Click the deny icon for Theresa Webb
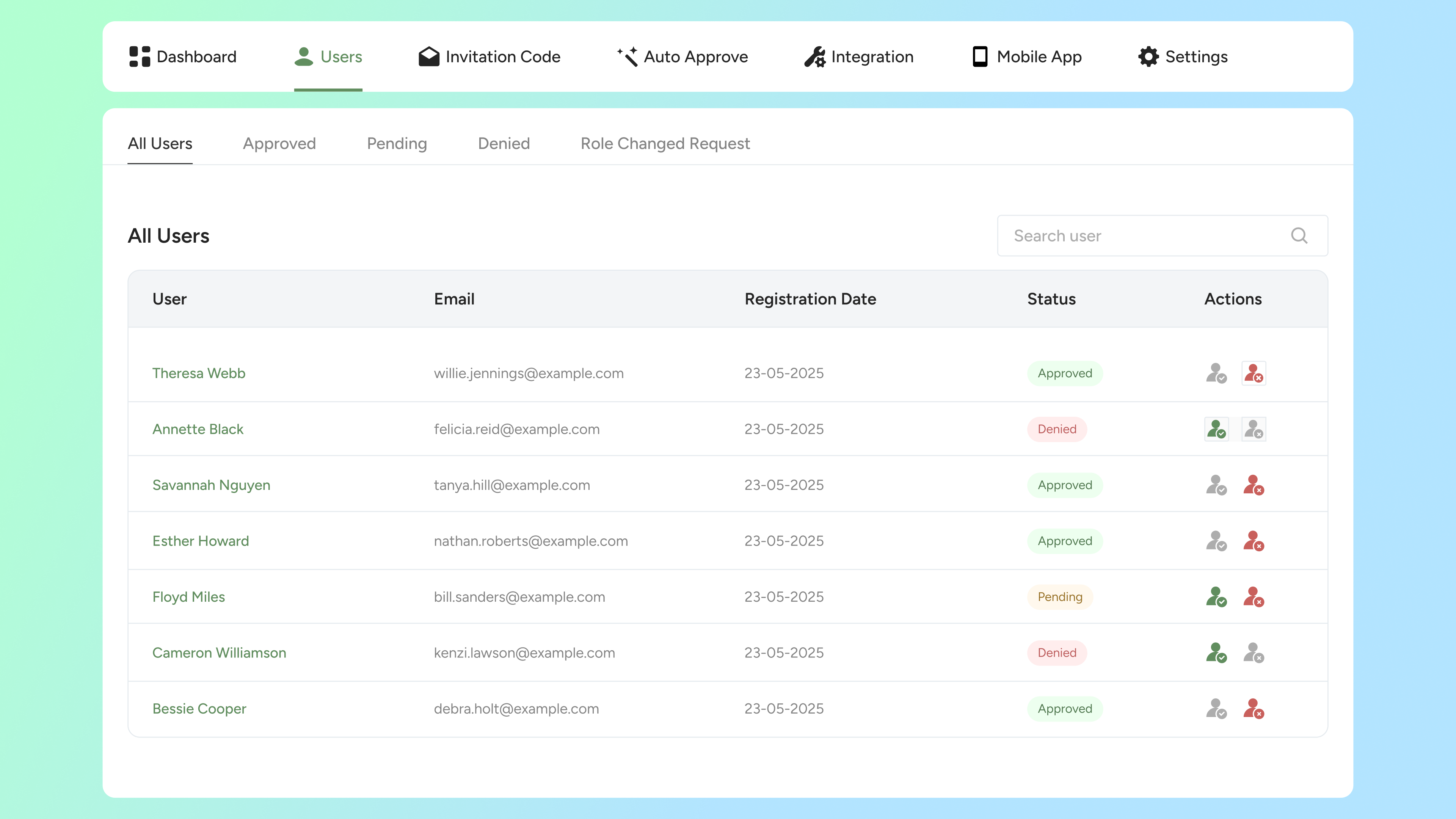The height and width of the screenshot is (819, 1456). click(x=1253, y=373)
